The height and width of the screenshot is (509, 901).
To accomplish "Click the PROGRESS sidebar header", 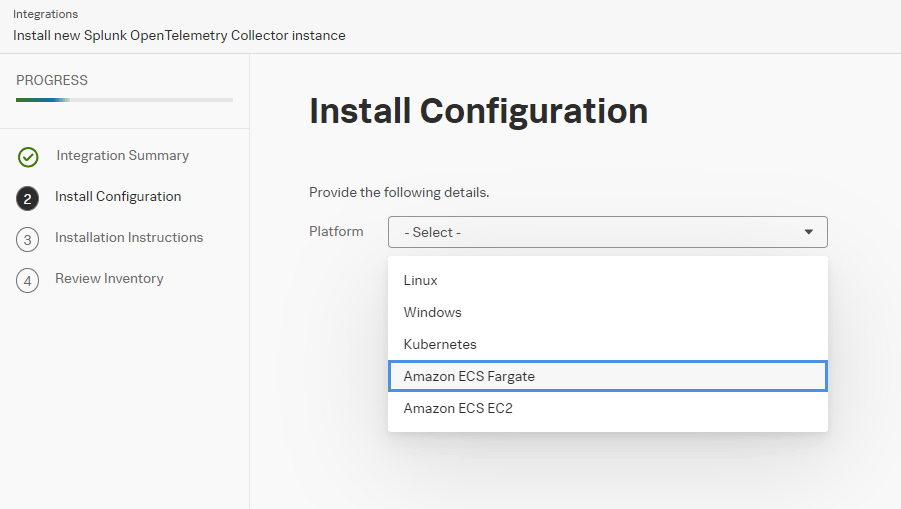I will 52,80.
